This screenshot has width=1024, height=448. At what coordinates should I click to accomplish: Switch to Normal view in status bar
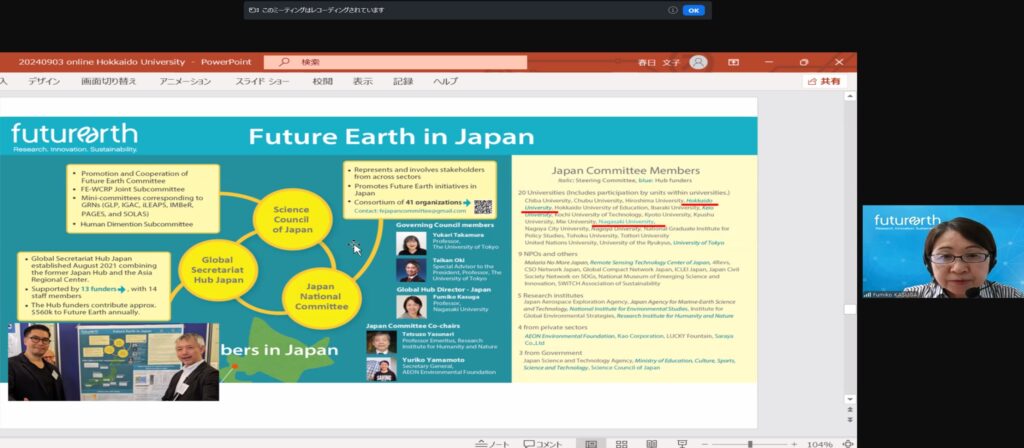[x=592, y=443]
